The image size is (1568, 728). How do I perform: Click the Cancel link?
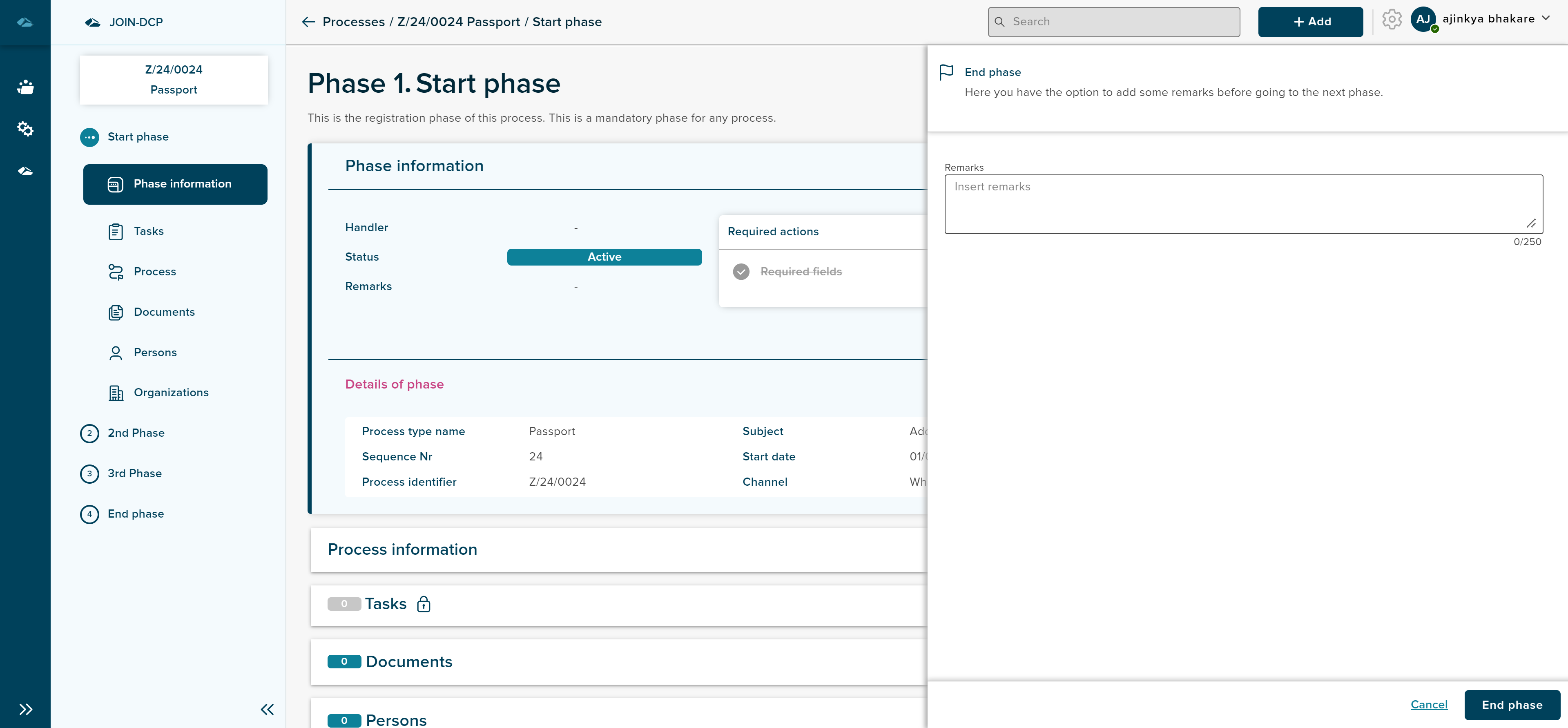click(x=1429, y=705)
